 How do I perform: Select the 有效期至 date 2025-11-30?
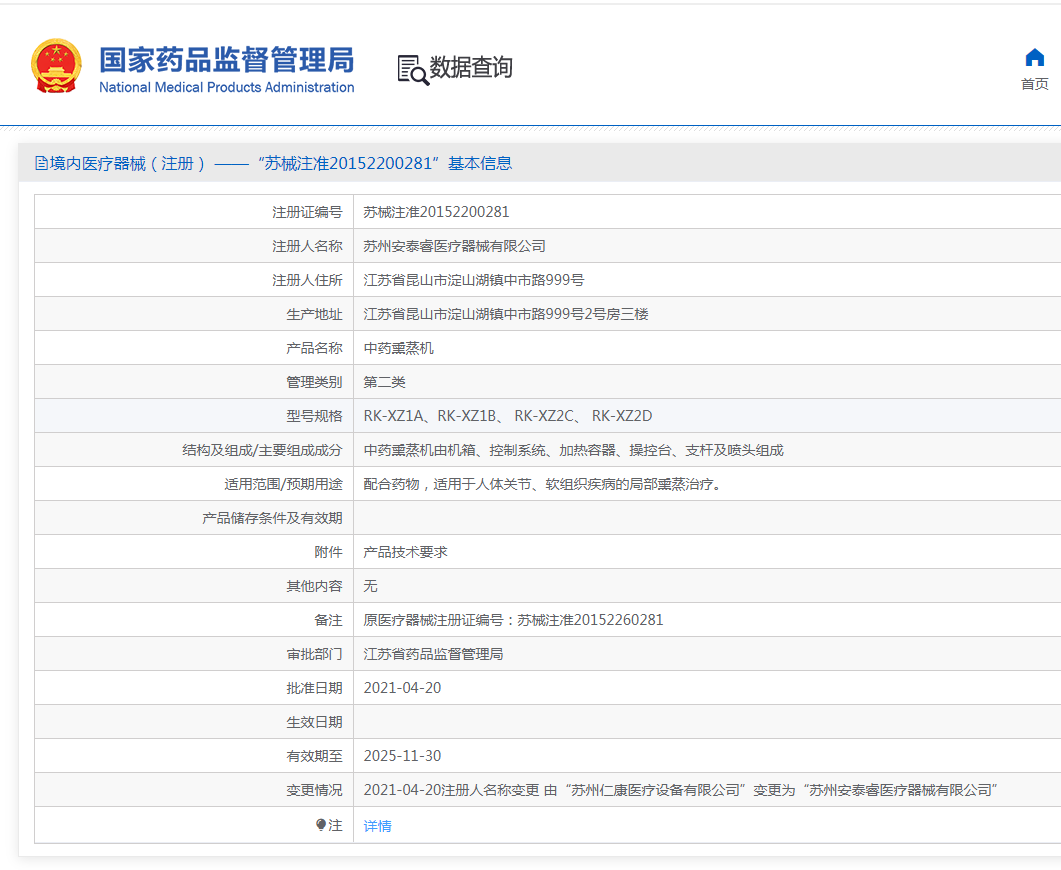click(403, 756)
